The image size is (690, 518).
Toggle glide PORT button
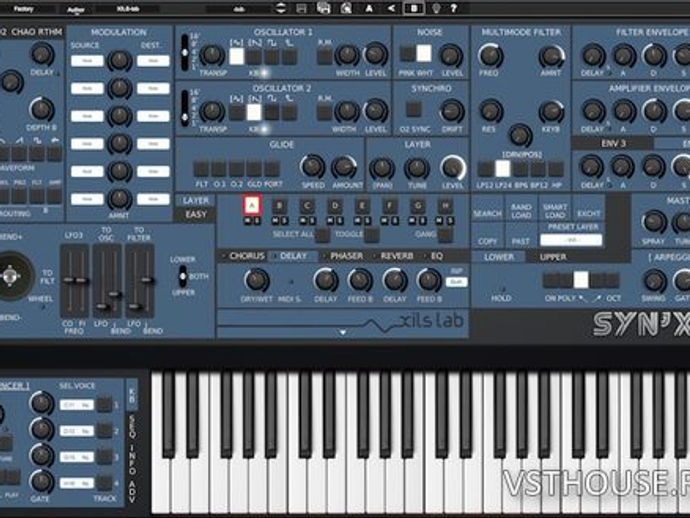click(272, 169)
